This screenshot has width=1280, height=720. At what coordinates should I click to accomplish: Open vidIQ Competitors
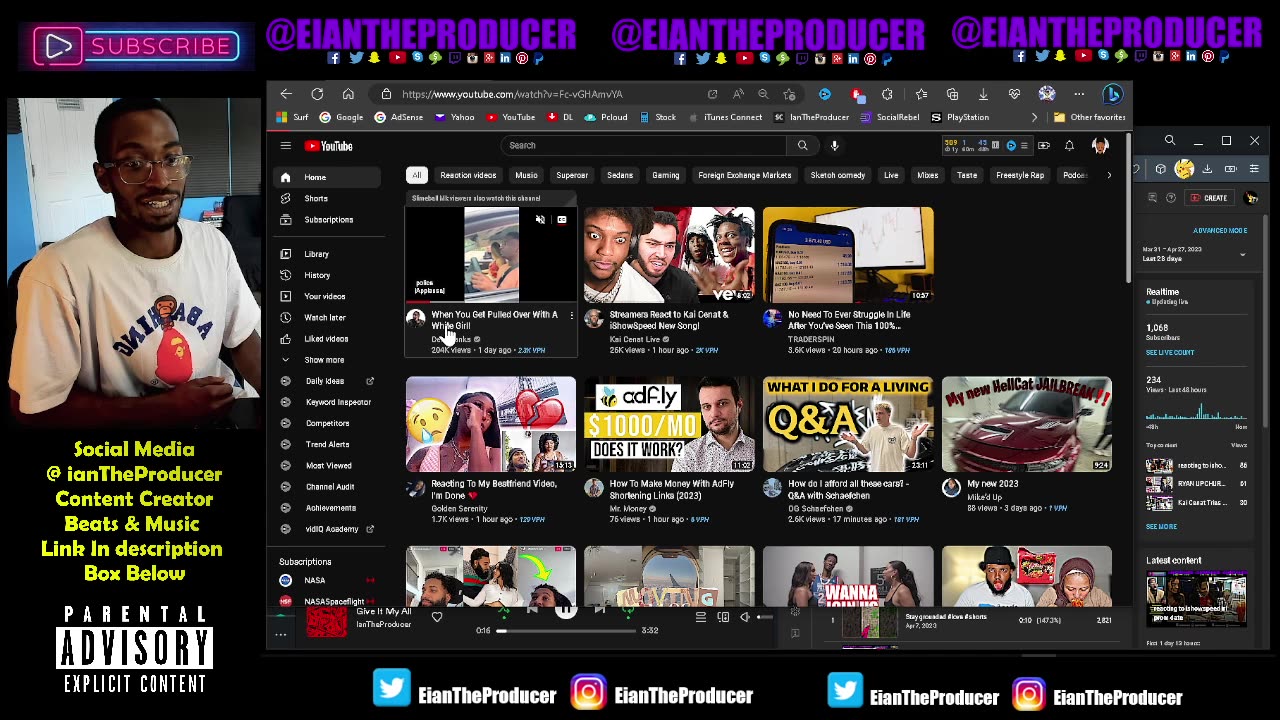click(328, 423)
